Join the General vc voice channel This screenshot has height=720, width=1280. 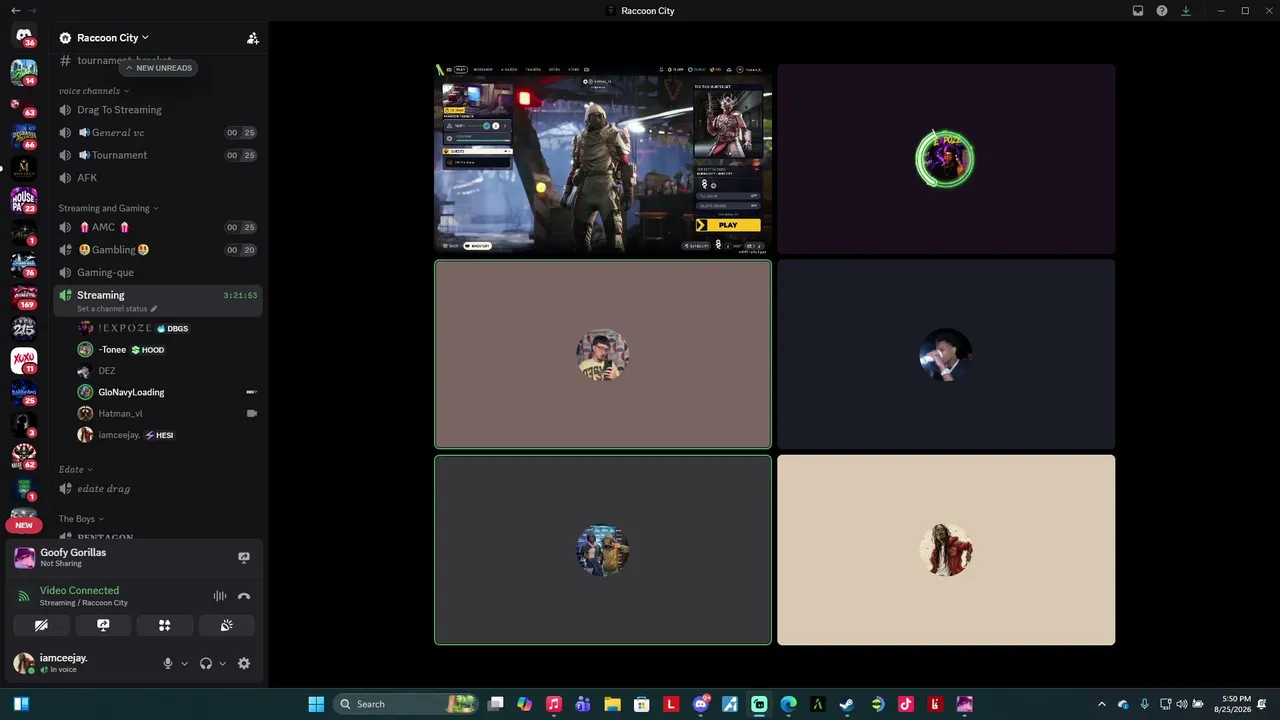[x=158, y=133]
